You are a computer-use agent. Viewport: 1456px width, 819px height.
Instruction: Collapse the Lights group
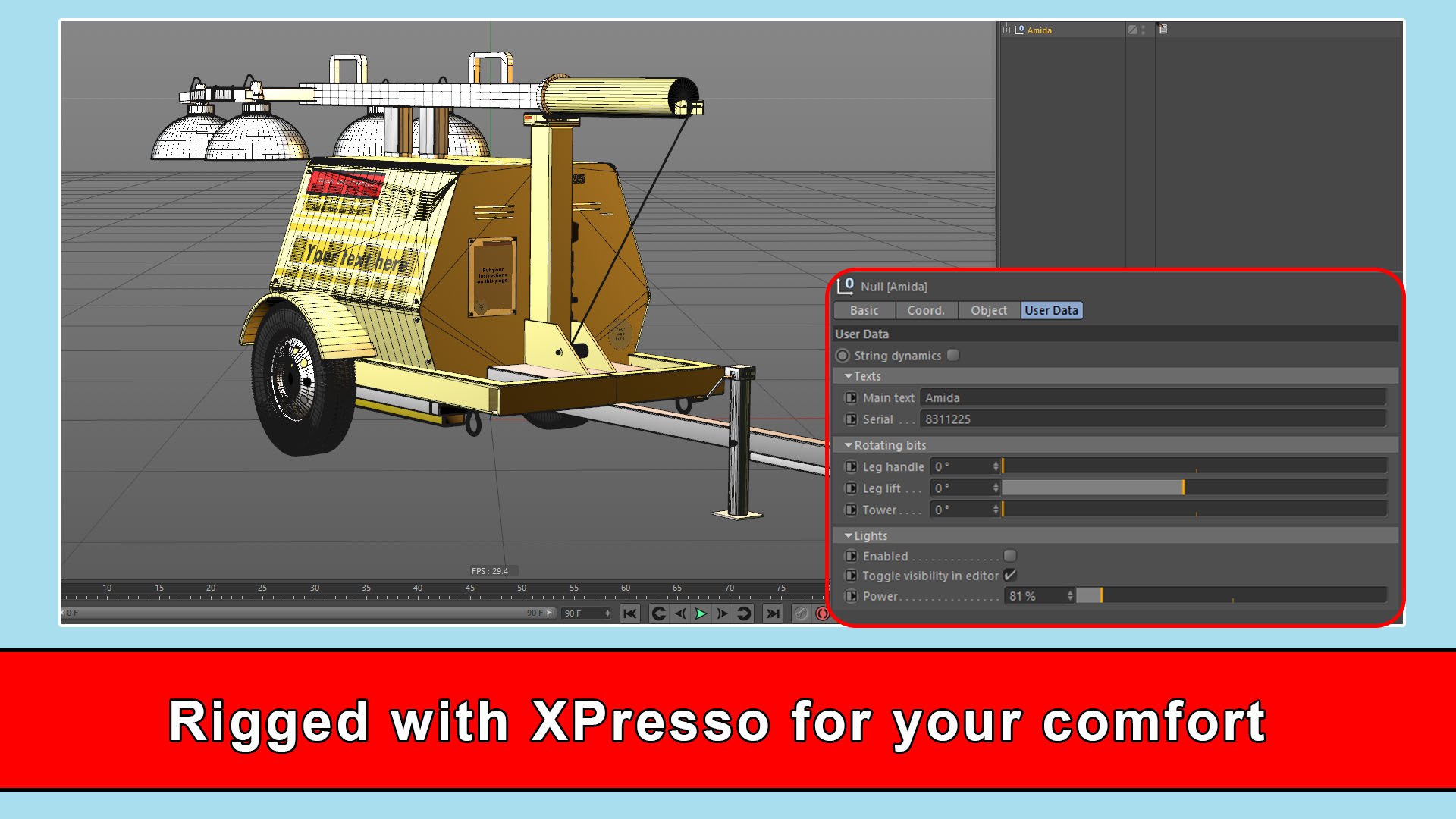coord(848,535)
